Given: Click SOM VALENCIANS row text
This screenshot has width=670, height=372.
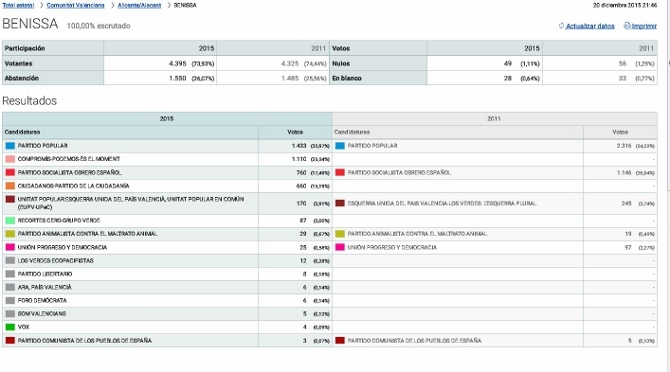Looking at the screenshot, I should [x=42, y=313].
